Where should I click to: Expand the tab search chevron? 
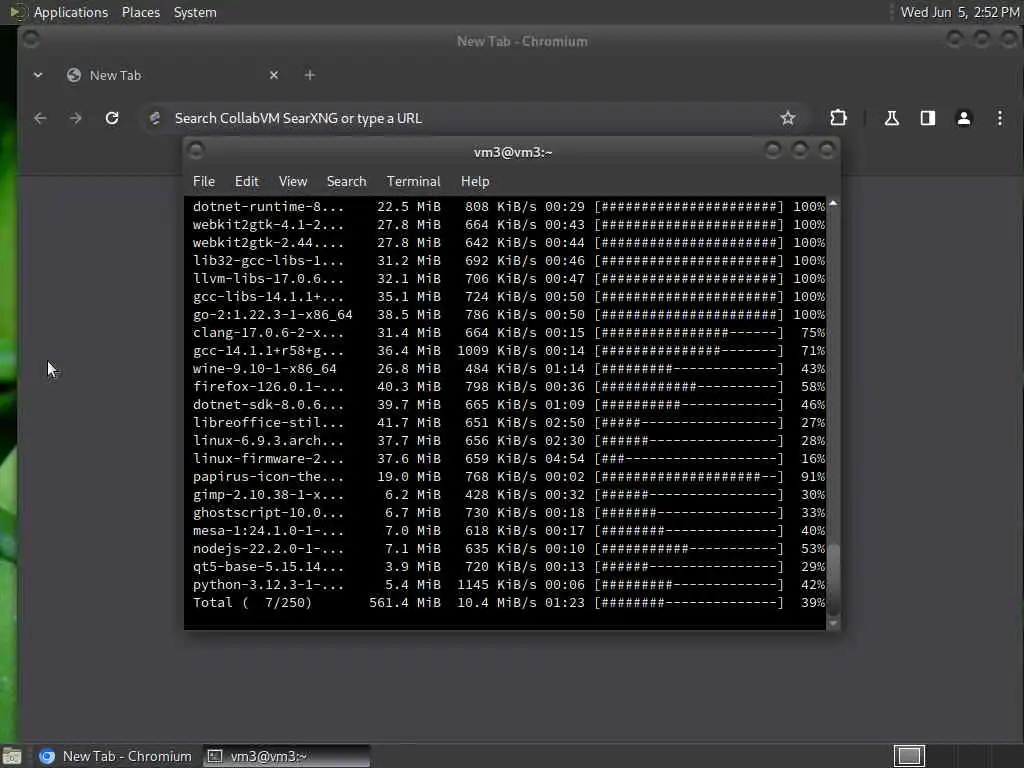[38, 75]
